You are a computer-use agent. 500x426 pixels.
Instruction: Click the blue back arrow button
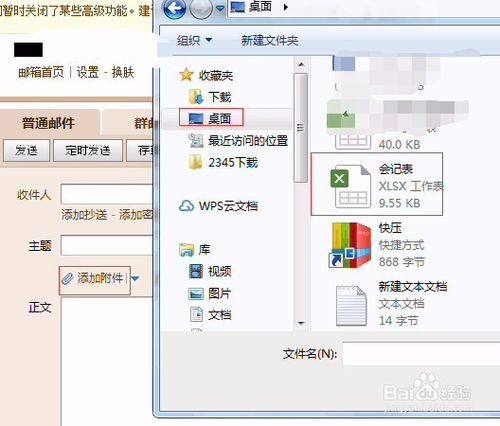tap(175, 9)
